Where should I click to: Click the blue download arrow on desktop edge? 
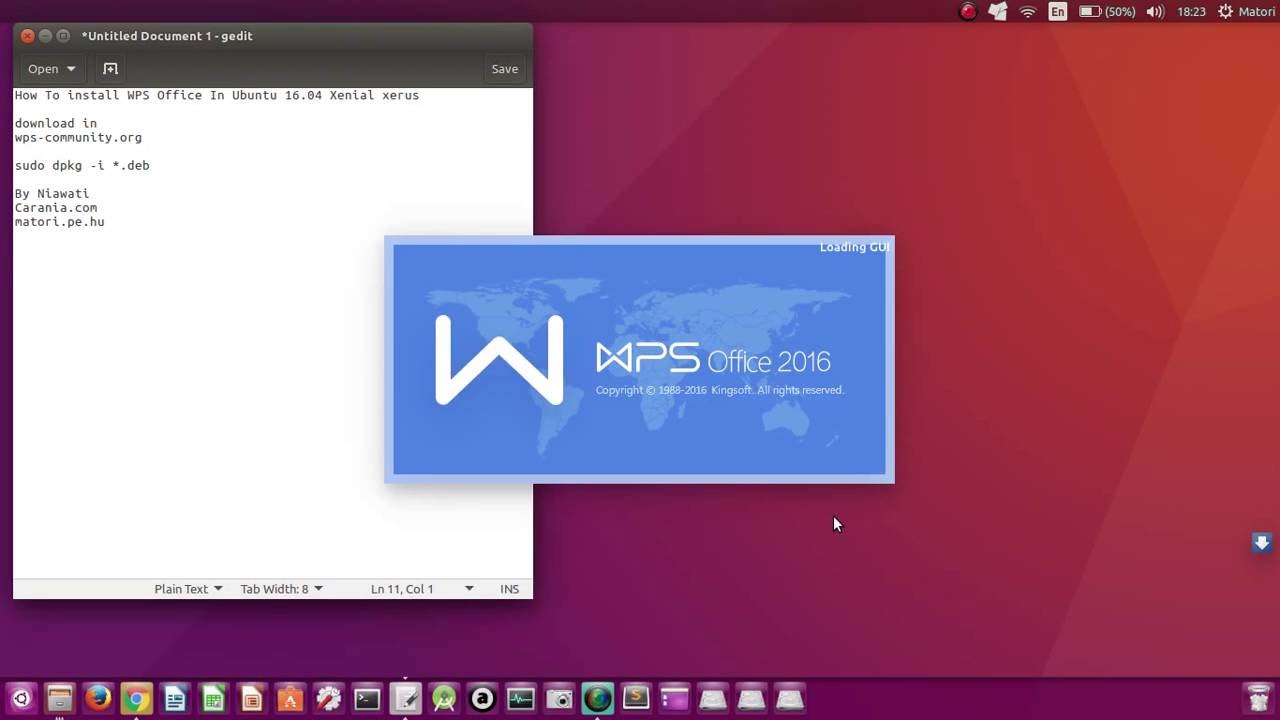(1262, 543)
